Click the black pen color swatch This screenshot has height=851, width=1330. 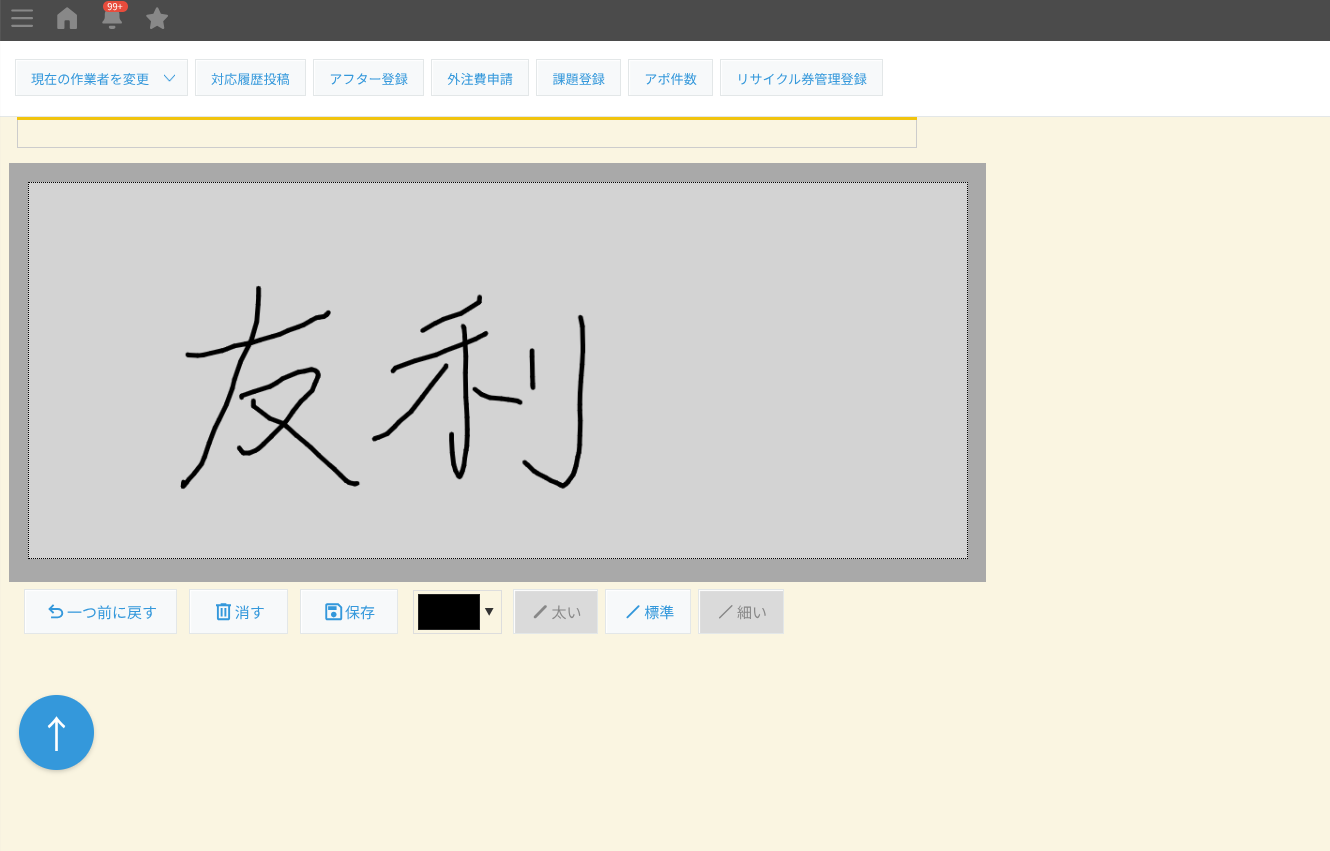point(448,612)
